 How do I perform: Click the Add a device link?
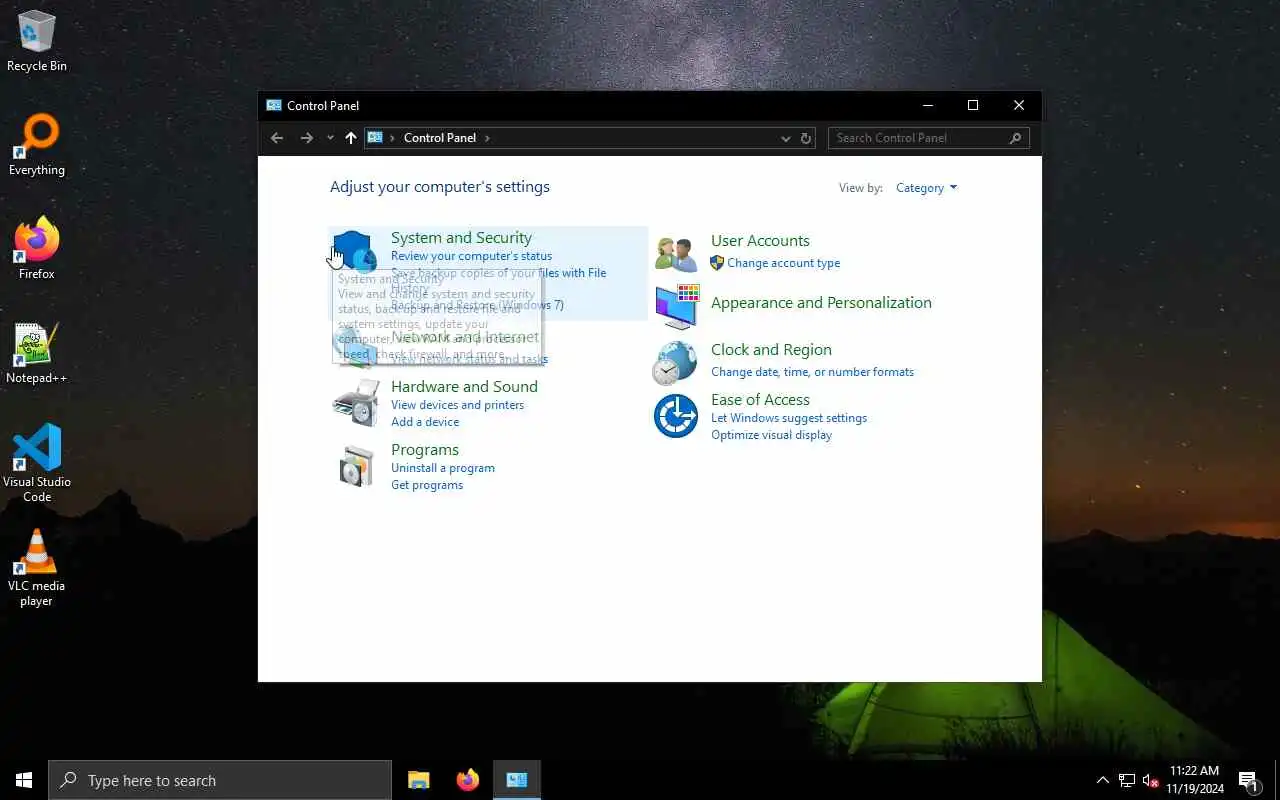(425, 422)
